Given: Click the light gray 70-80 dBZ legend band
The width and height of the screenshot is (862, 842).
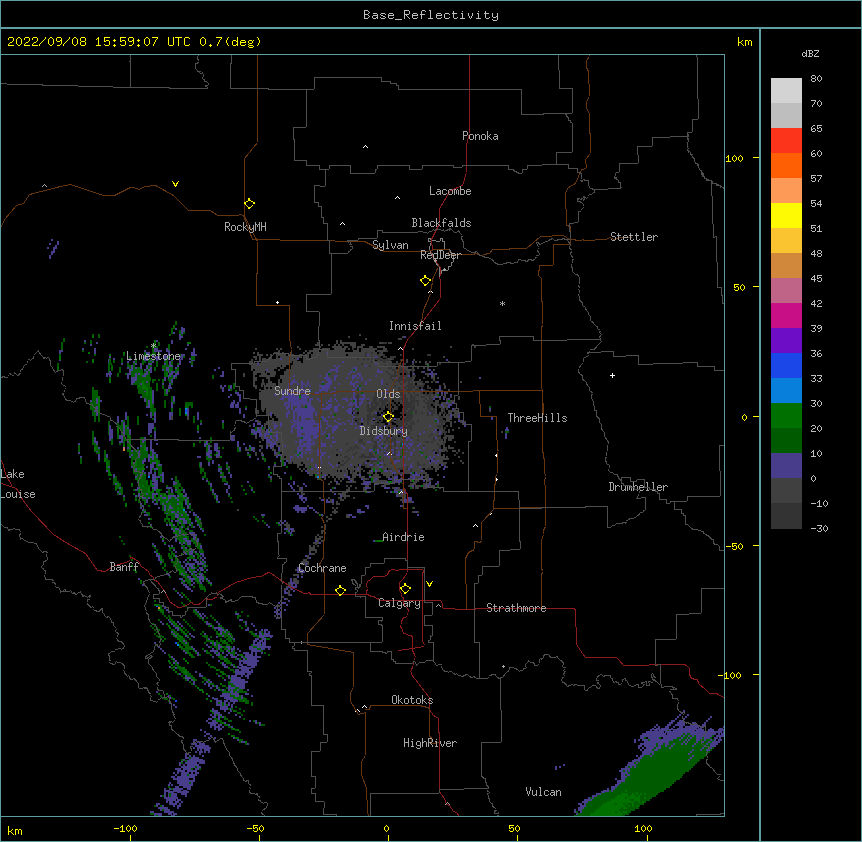Looking at the screenshot, I should tap(786, 91).
